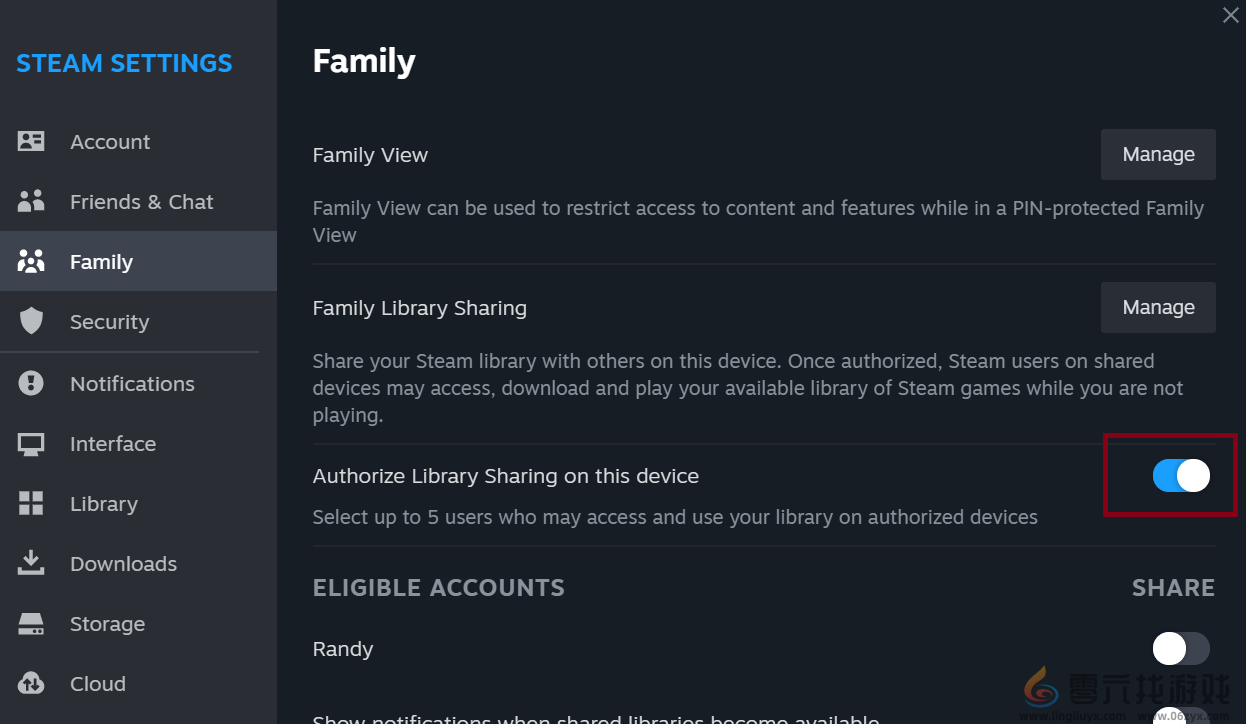Viewport: 1246px width, 724px height.
Task: Disable Authorize Library Sharing on this device
Action: pyautogui.click(x=1181, y=475)
